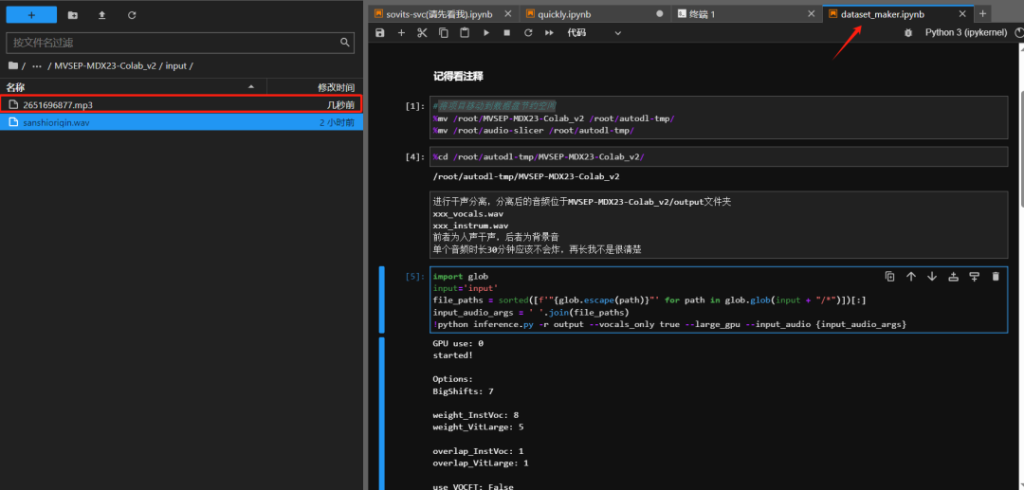Save the notebook with the save icon

pos(380,33)
